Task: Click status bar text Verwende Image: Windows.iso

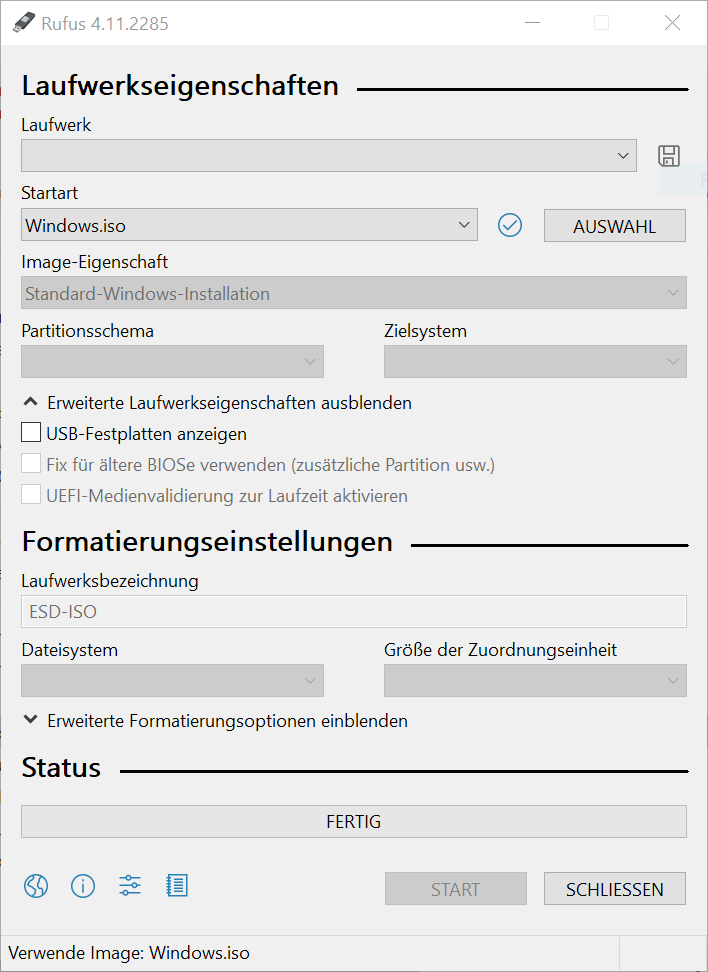Action: point(129,953)
